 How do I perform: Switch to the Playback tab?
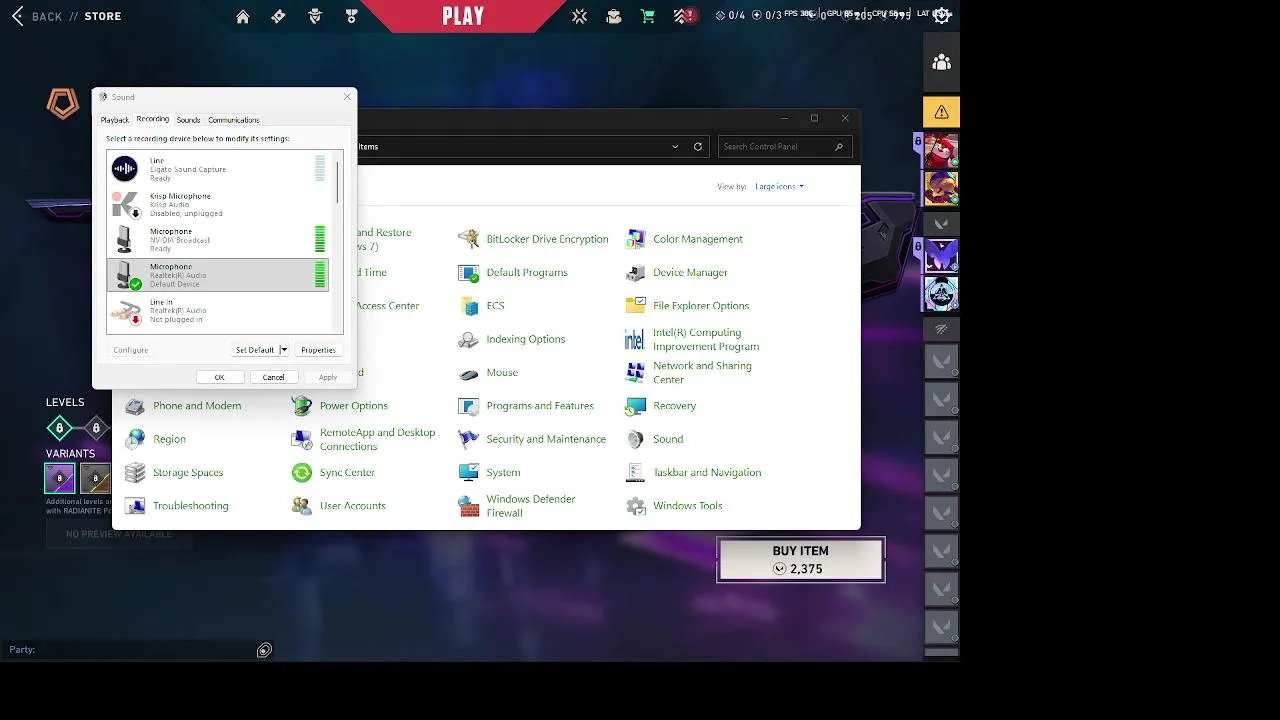115,120
